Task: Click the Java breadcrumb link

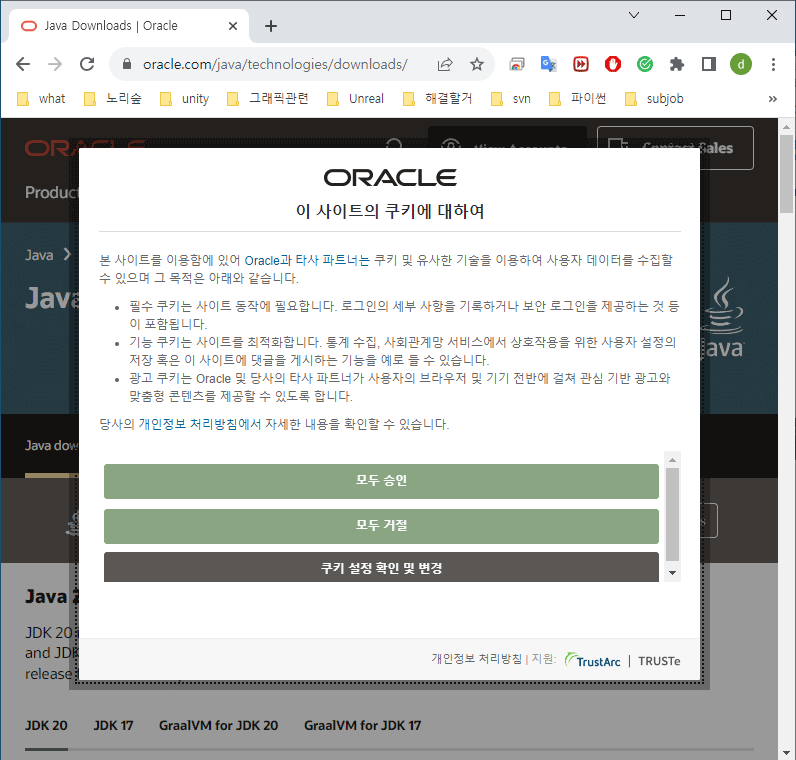Action: [x=39, y=255]
